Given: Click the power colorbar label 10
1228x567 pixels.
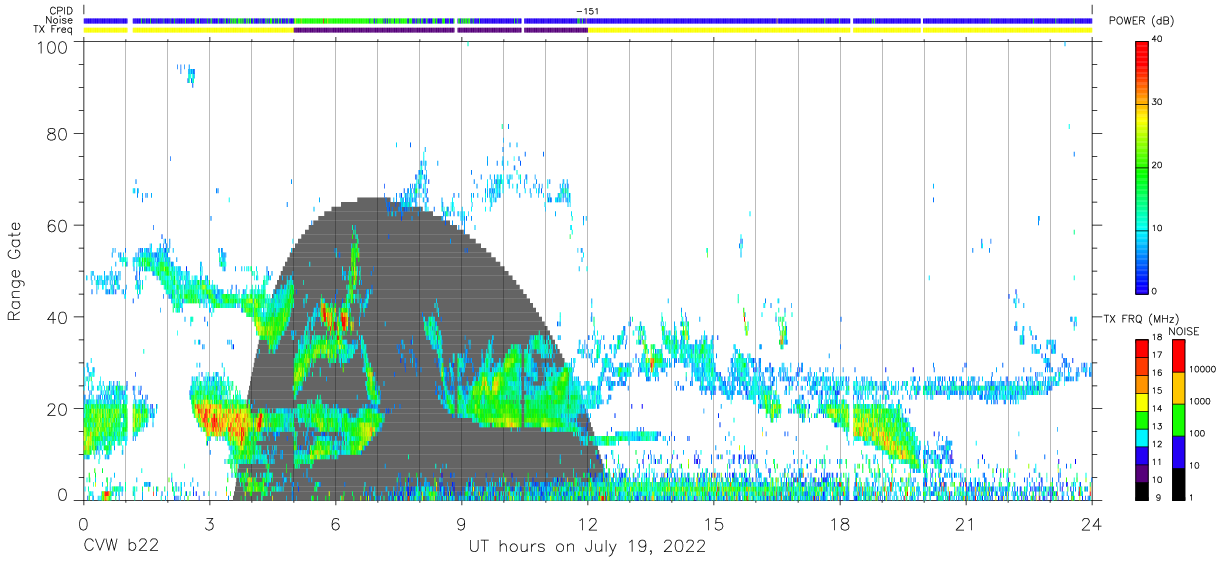Looking at the screenshot, I should [1159, 228].
